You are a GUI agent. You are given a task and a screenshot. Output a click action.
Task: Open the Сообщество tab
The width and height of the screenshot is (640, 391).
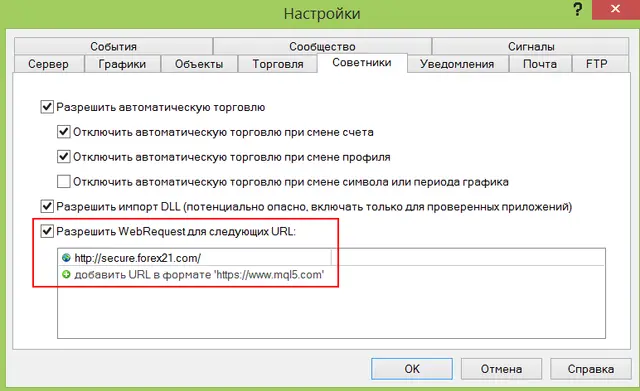pyautogui.click(x=322, y=46)
